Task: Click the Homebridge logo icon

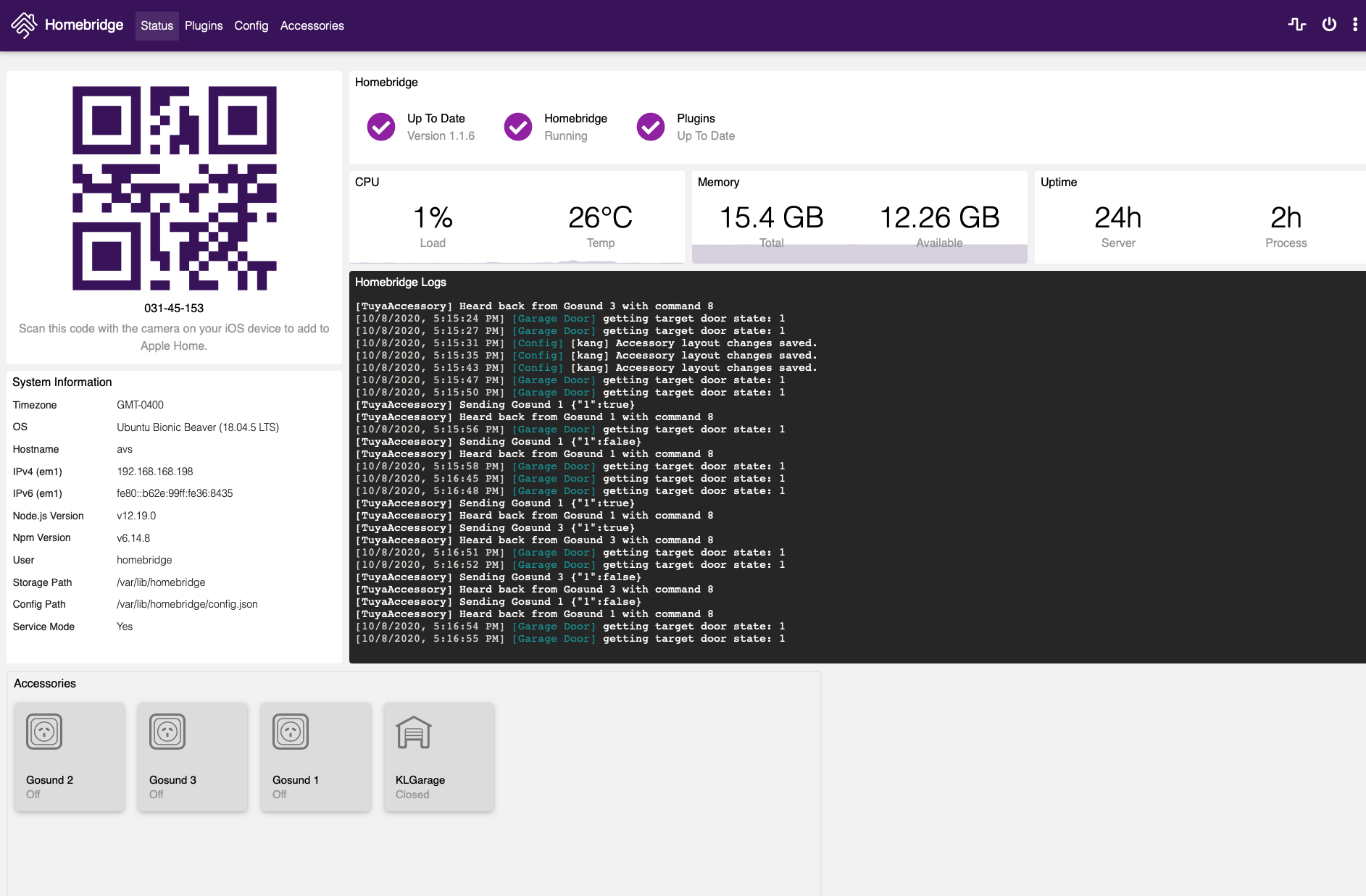Action: coord(24,25)
